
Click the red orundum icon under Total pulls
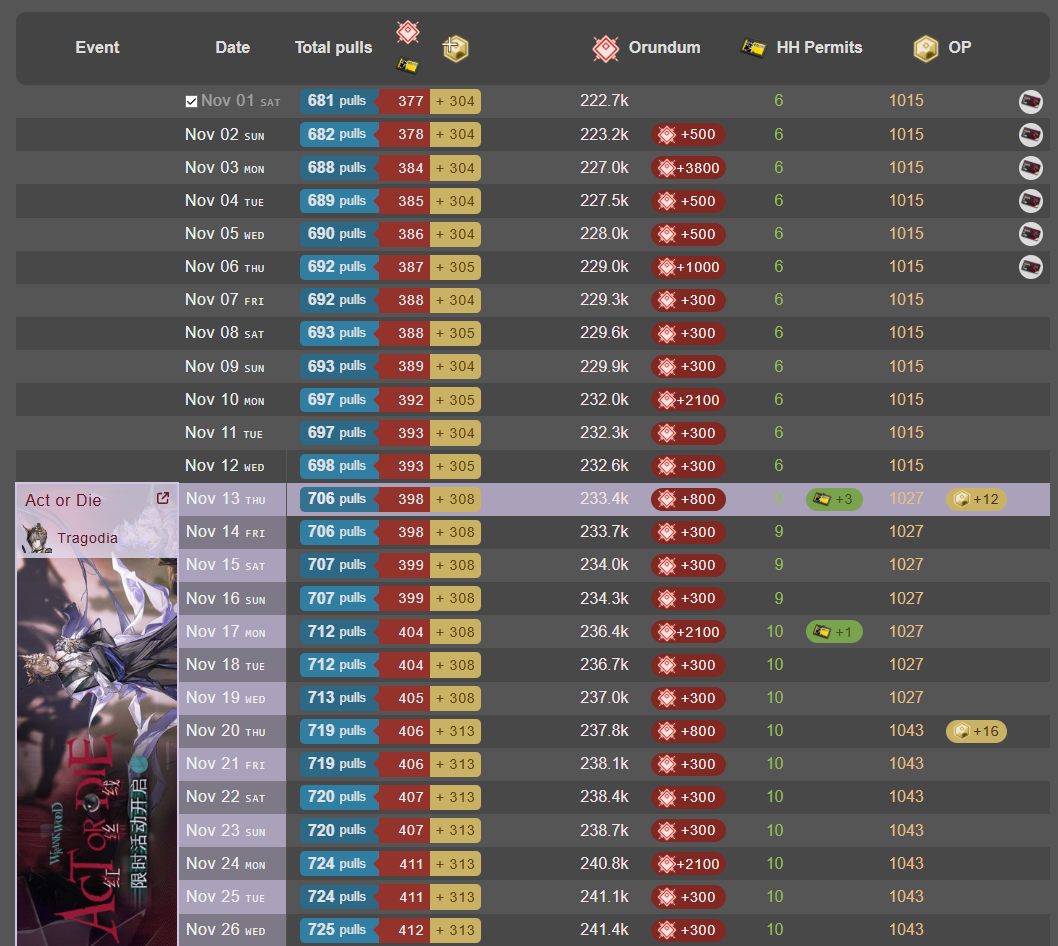[408, 31]
